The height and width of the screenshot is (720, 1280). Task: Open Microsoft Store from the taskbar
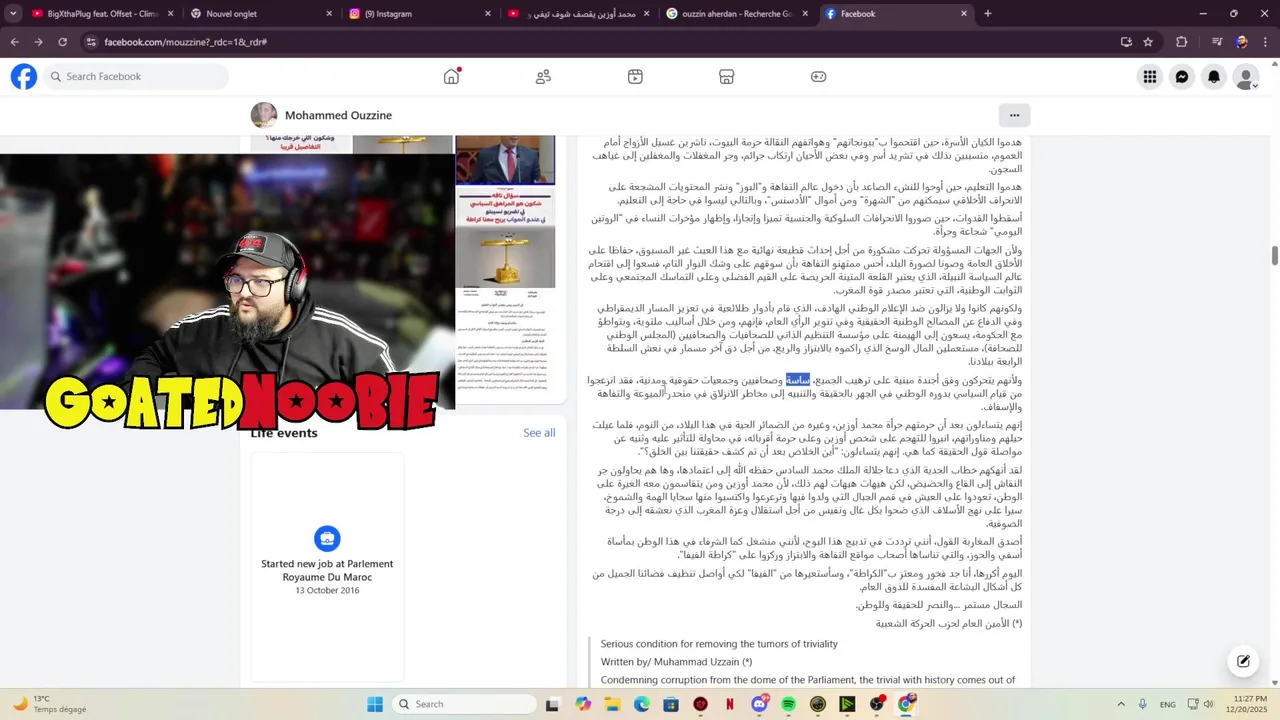click(x=671, y=704)
